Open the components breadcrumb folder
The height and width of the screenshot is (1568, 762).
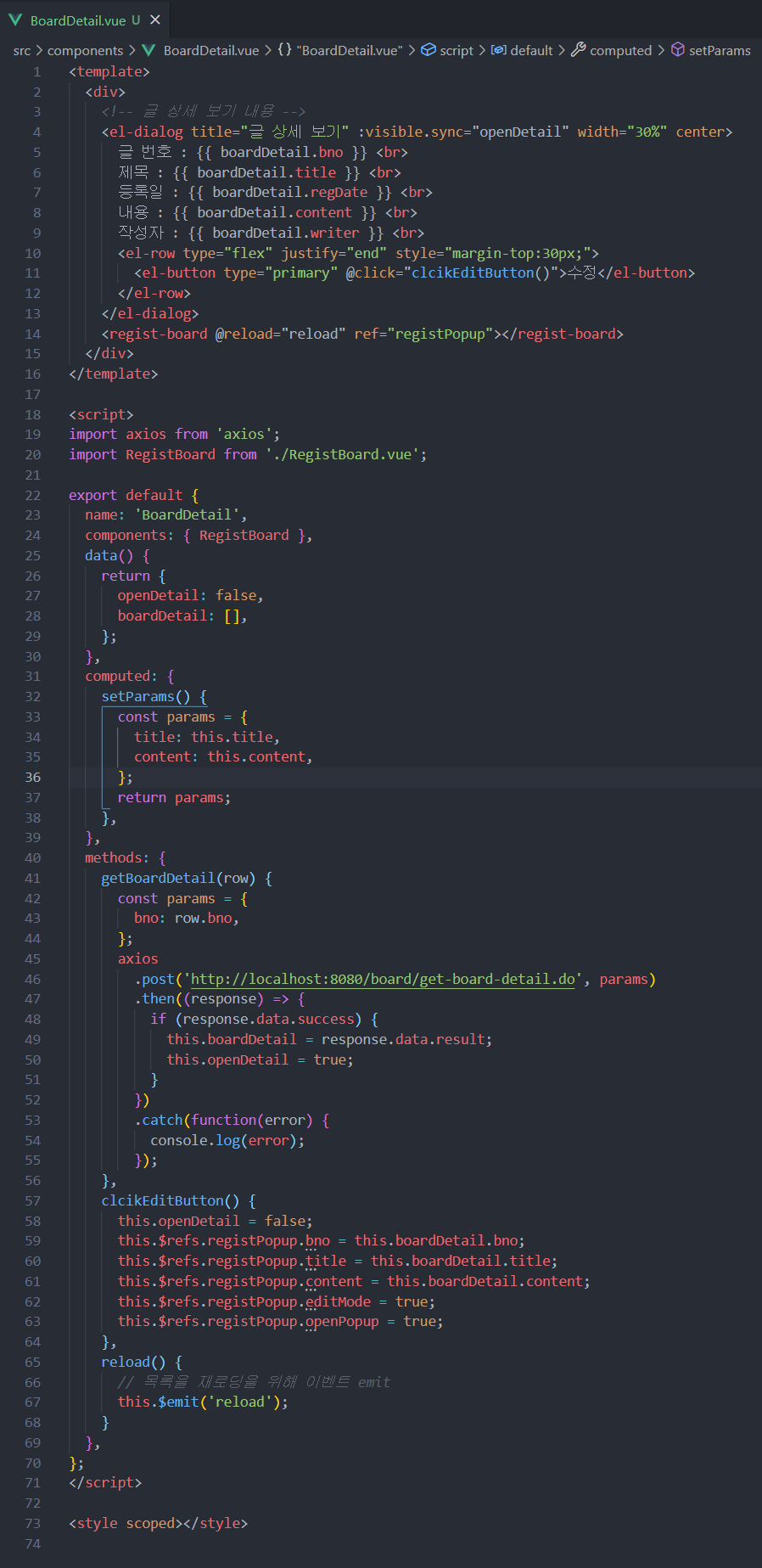click(85, 51)
